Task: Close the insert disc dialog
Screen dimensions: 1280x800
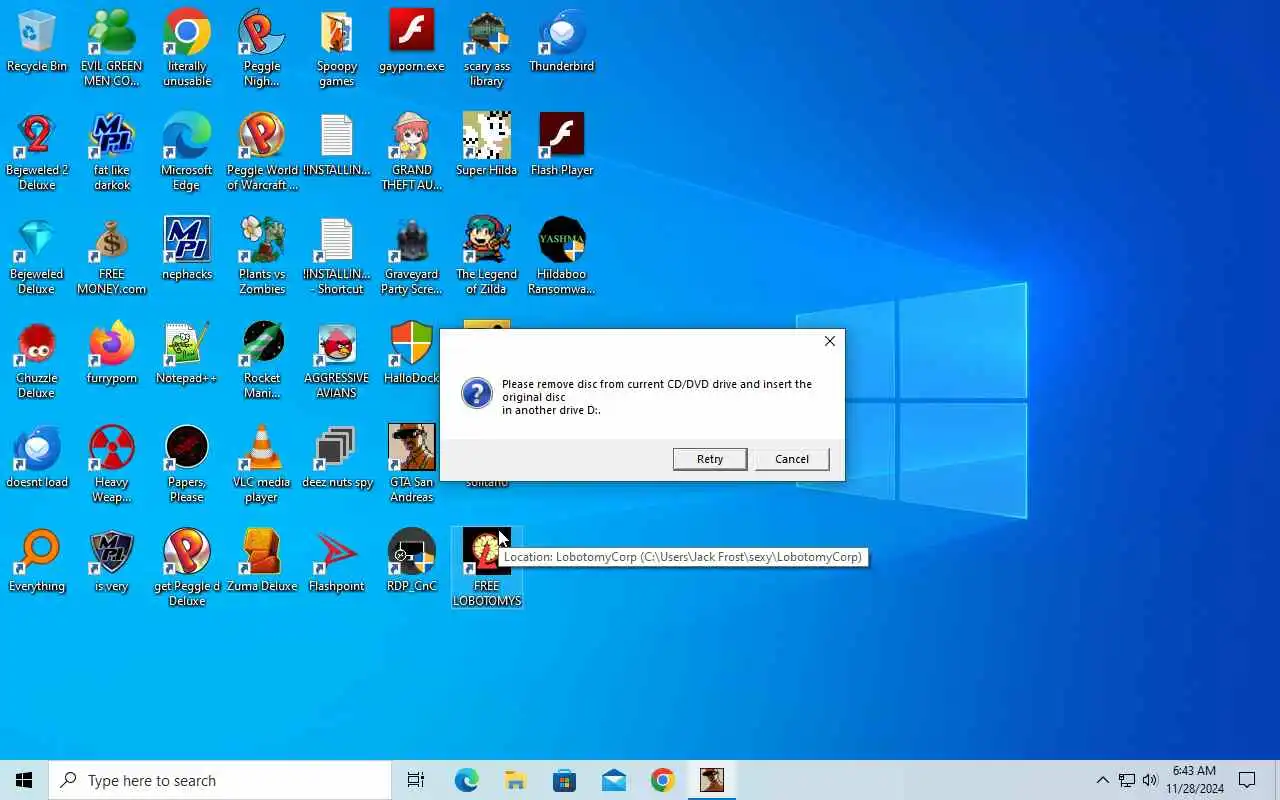Action: point(829,341)
